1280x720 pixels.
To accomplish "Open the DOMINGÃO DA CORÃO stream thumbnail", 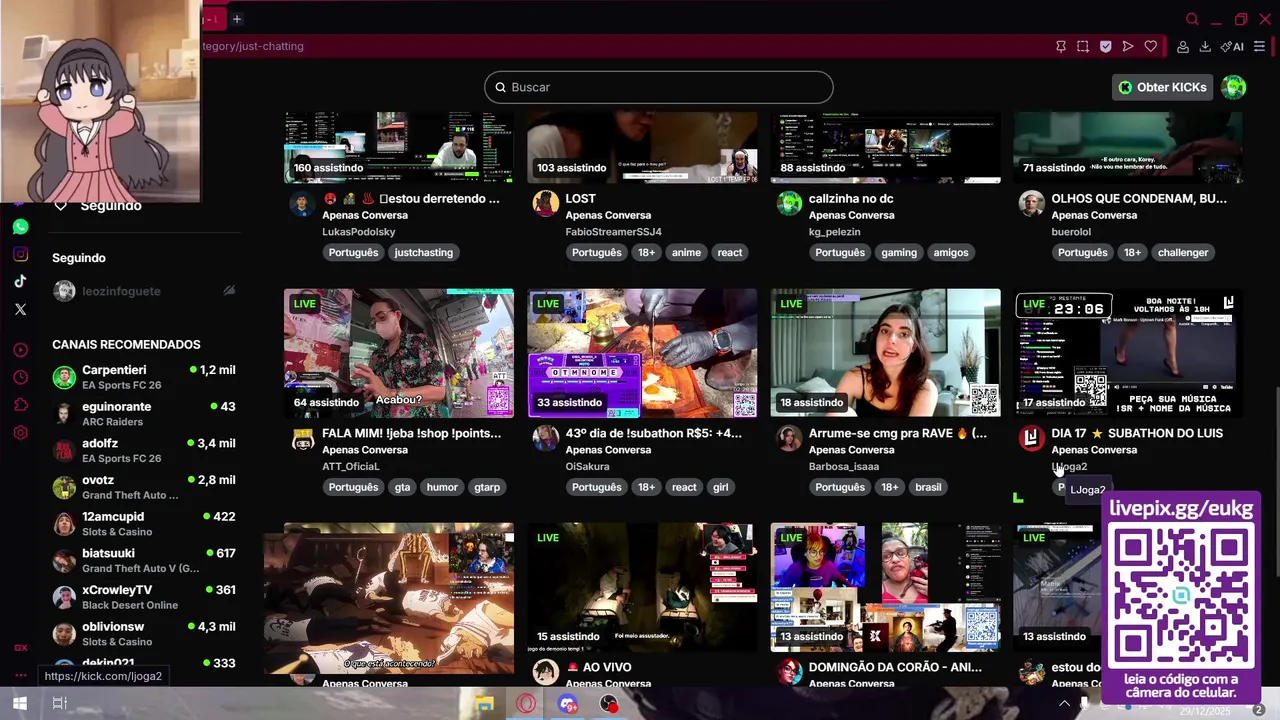I will [x=885, y=587].
